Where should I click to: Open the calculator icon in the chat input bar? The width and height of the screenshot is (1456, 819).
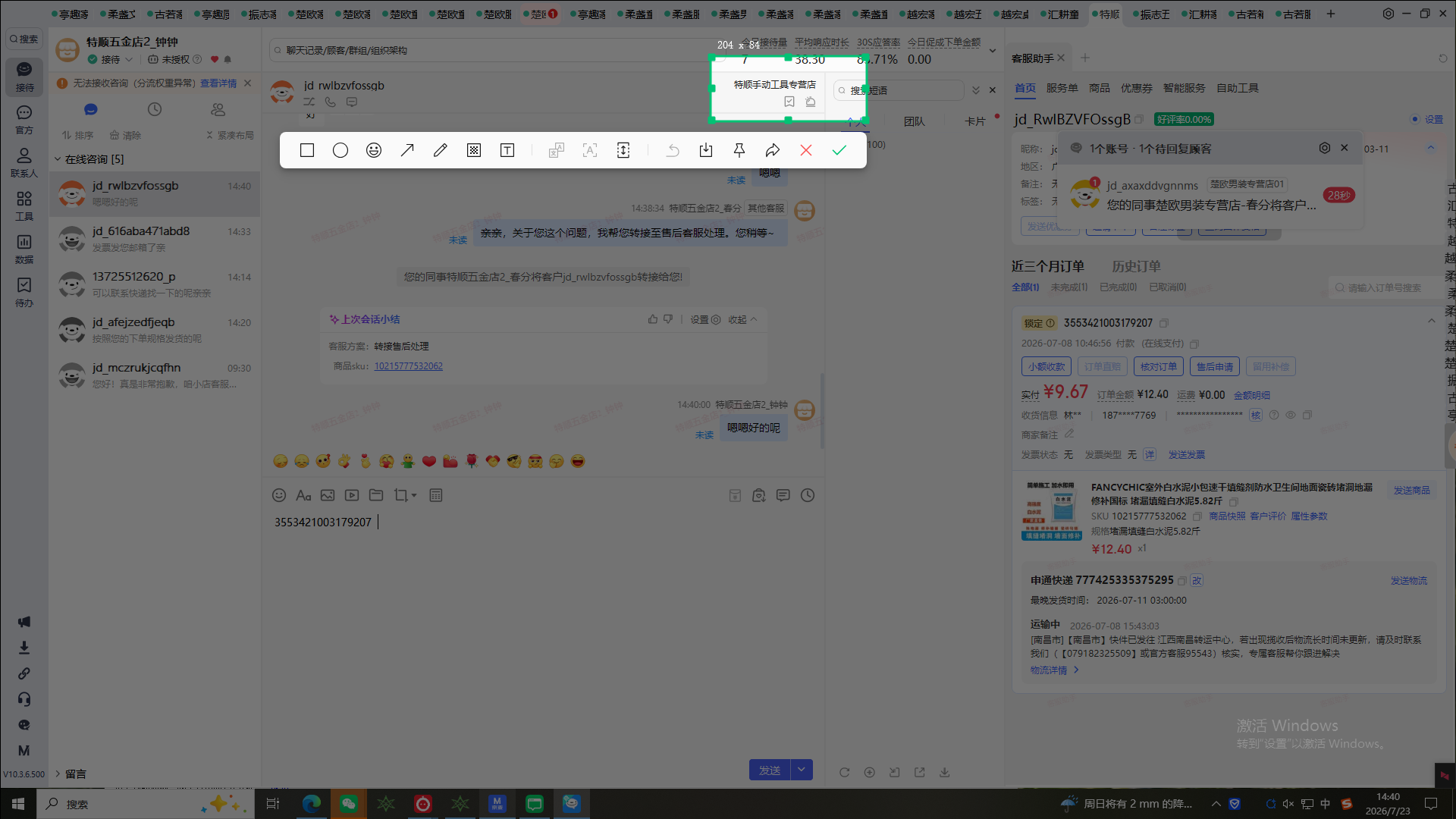(436, 495)
